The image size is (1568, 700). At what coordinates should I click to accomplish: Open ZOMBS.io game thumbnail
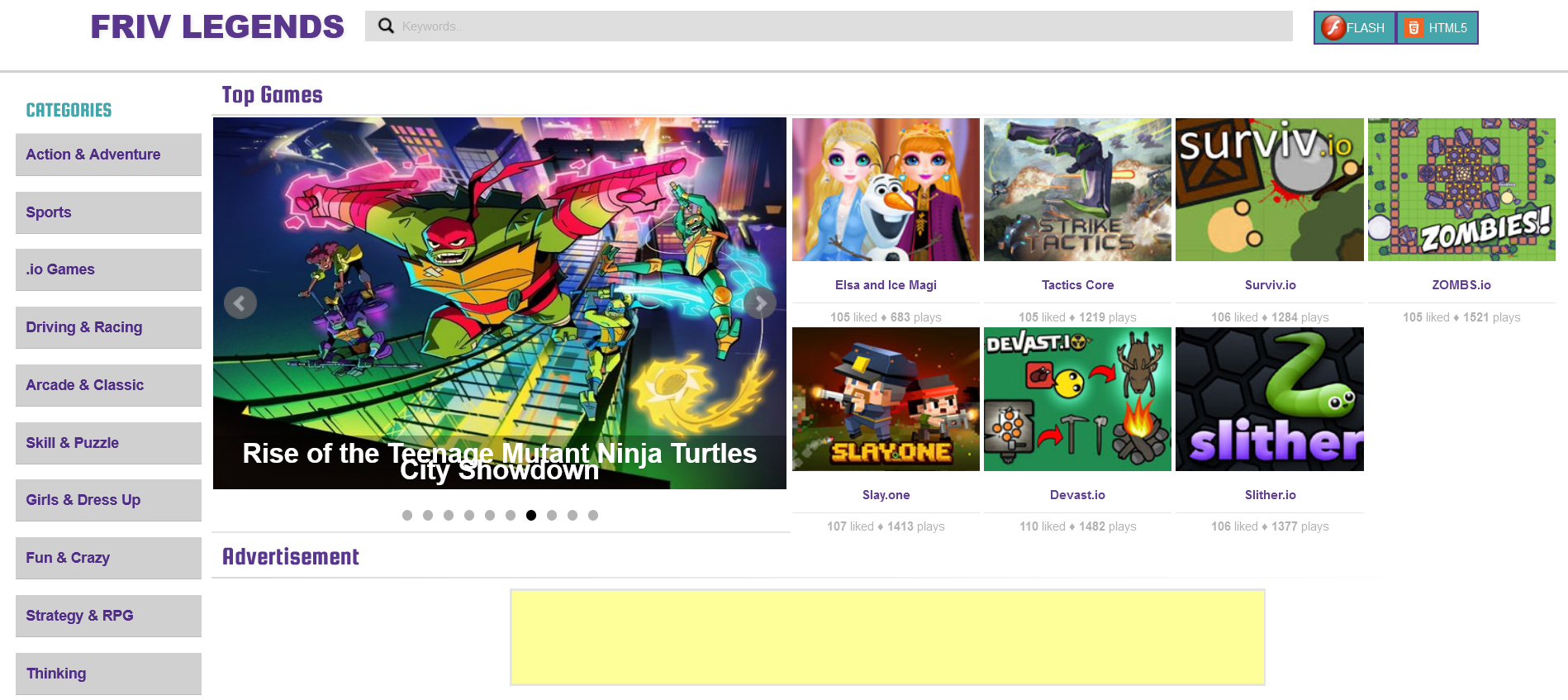click(1461, 189)
